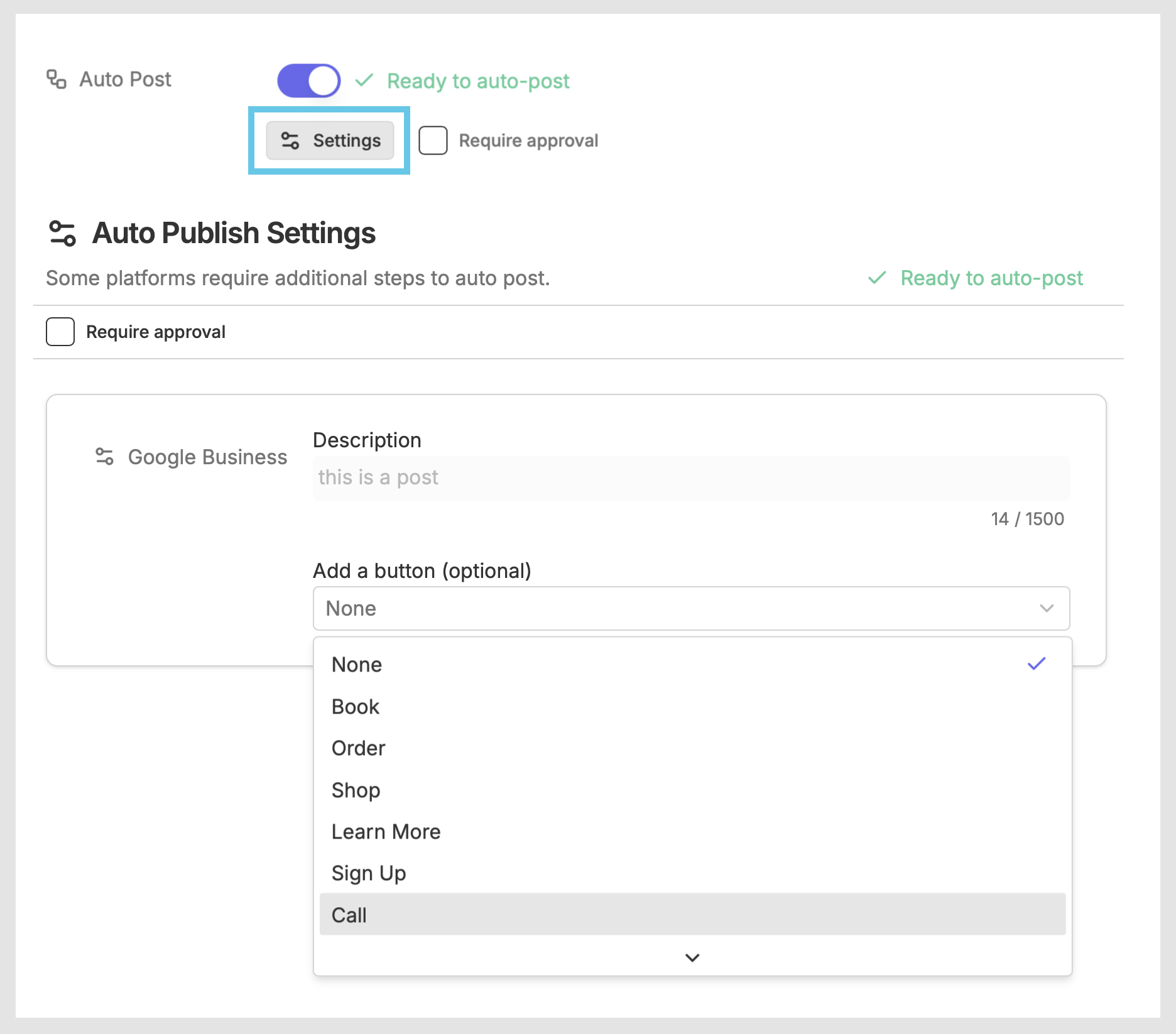Choose Shop in the button options
This screenshot has height=1034, width=1176.
(356, 790)
